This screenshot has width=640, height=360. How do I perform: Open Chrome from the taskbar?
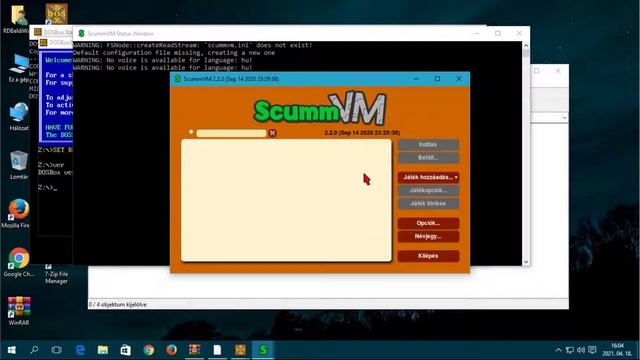click(149, 350)
